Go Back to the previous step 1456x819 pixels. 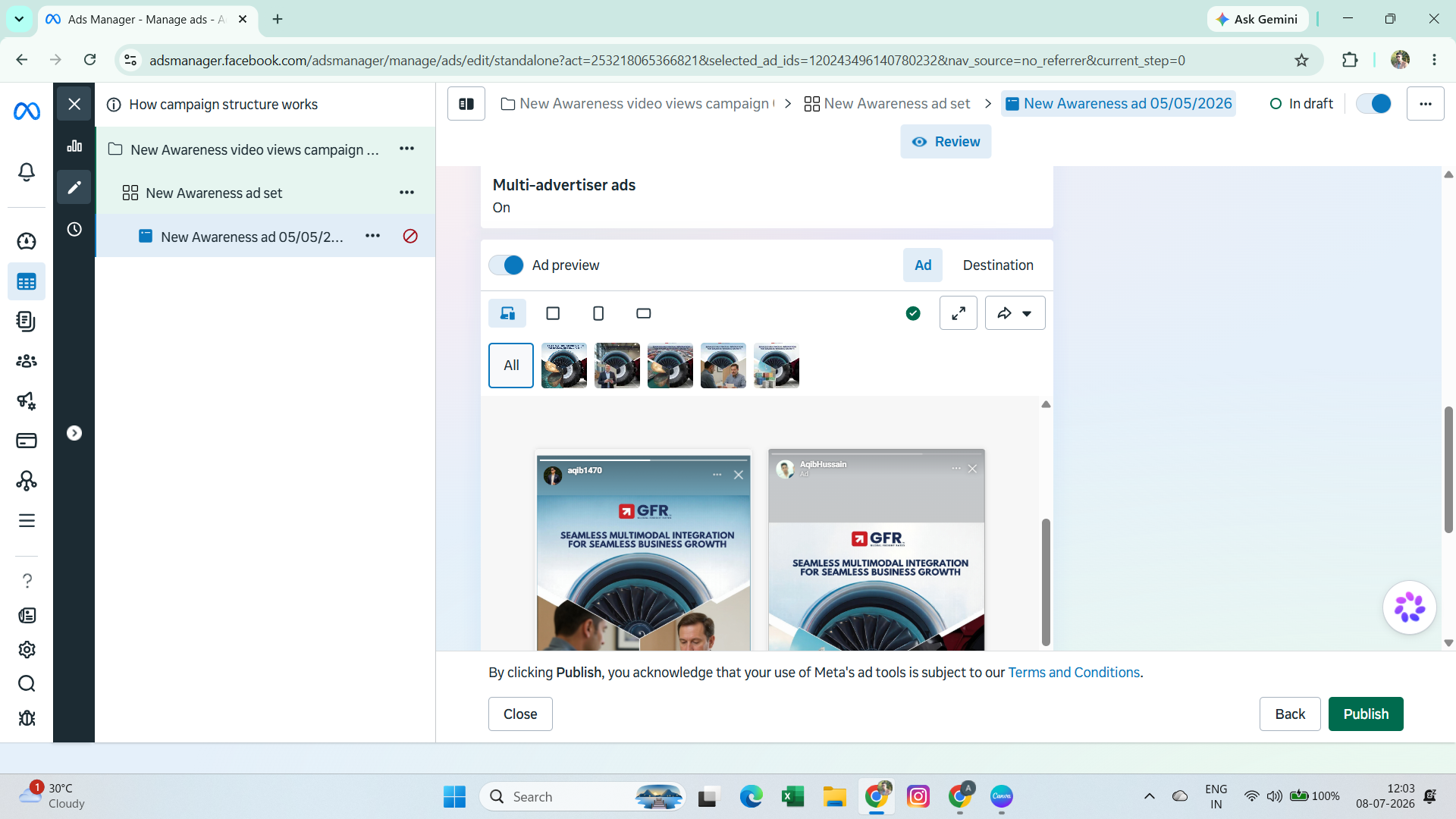[1290, 714]
